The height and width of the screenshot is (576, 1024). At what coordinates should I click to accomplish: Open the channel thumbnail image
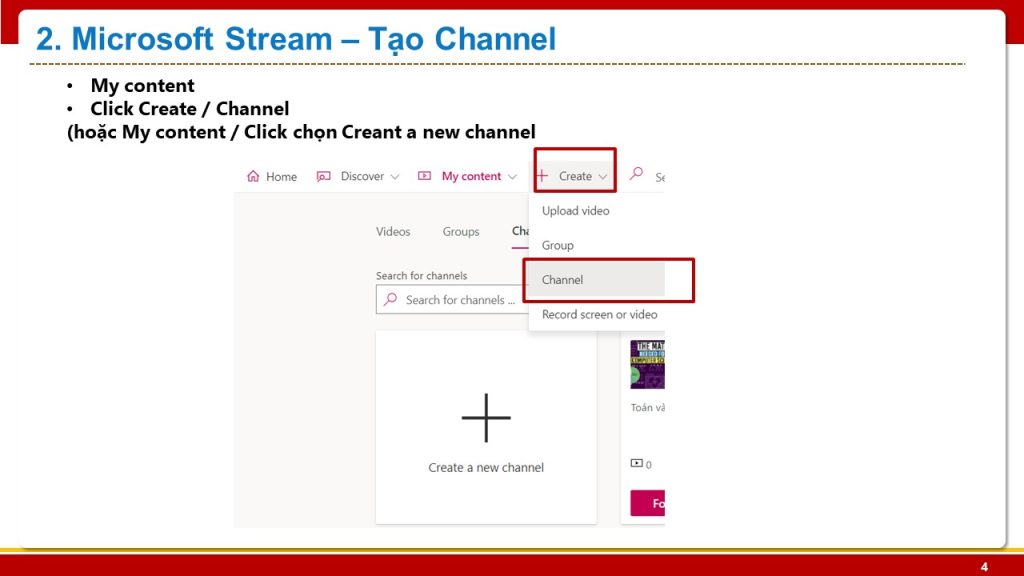click(x=647, y=364)
